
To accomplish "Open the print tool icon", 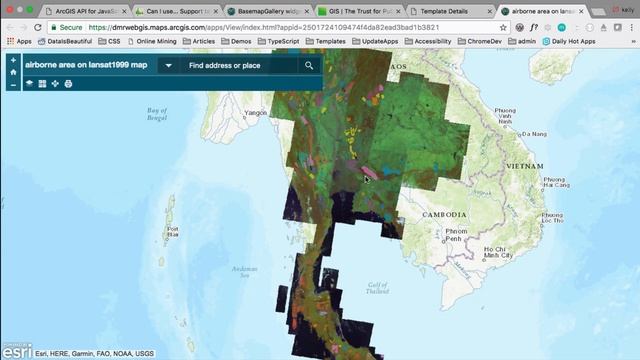I will tap(68, 84).
